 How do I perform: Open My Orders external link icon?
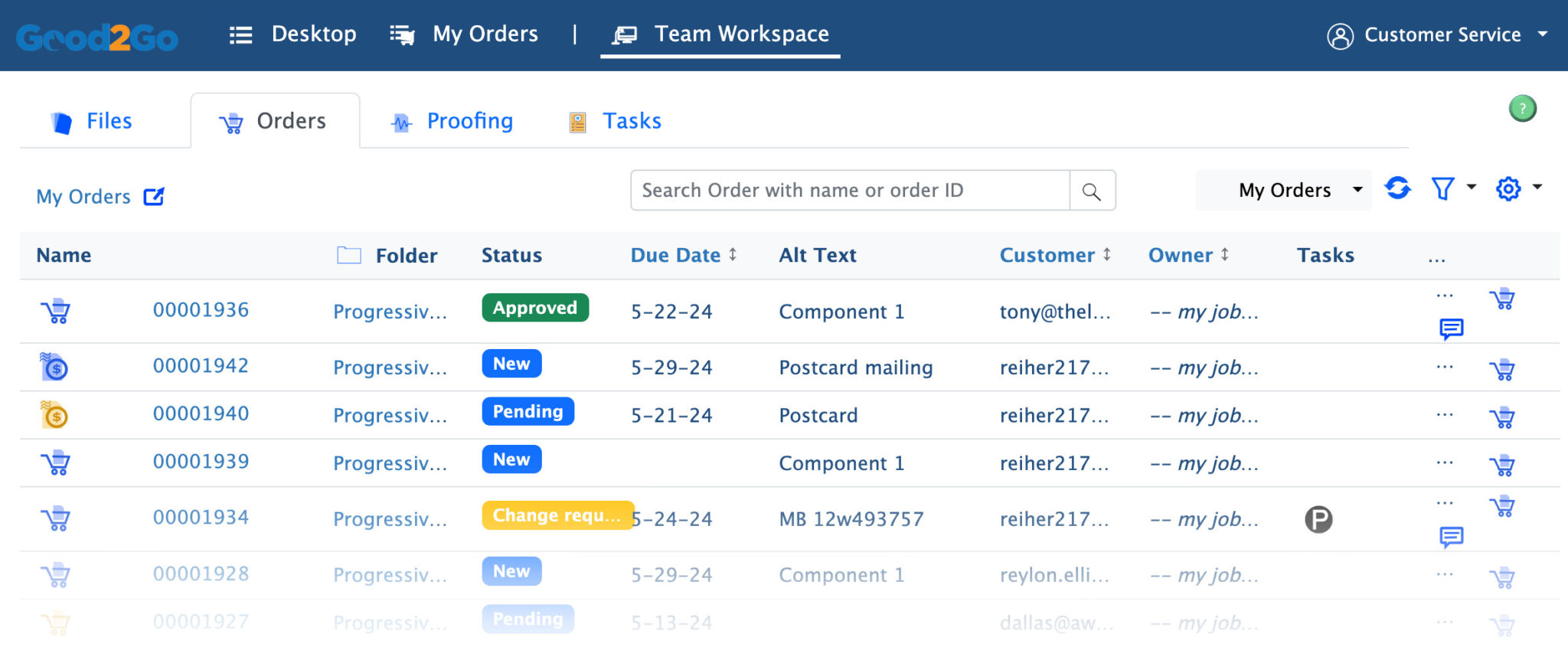click(x=154, y=197)
